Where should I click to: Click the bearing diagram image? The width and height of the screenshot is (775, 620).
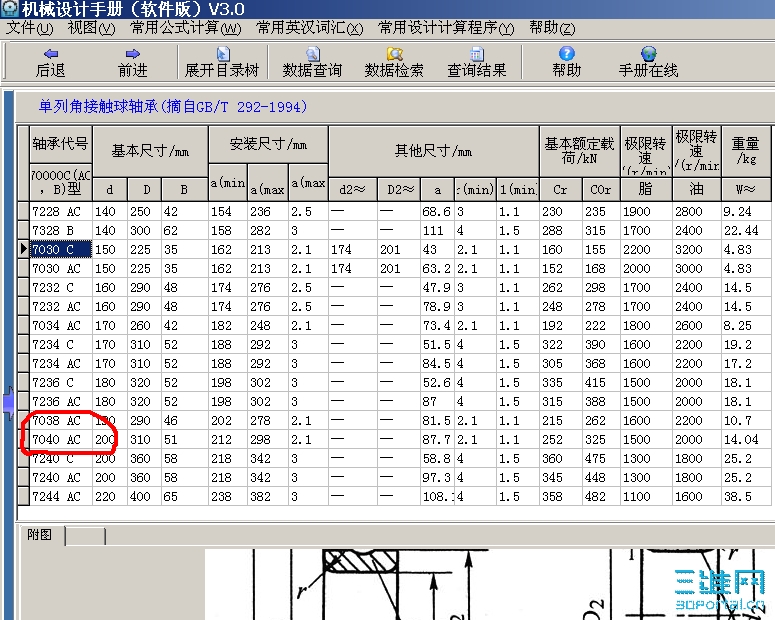click(x=489, y=584)
